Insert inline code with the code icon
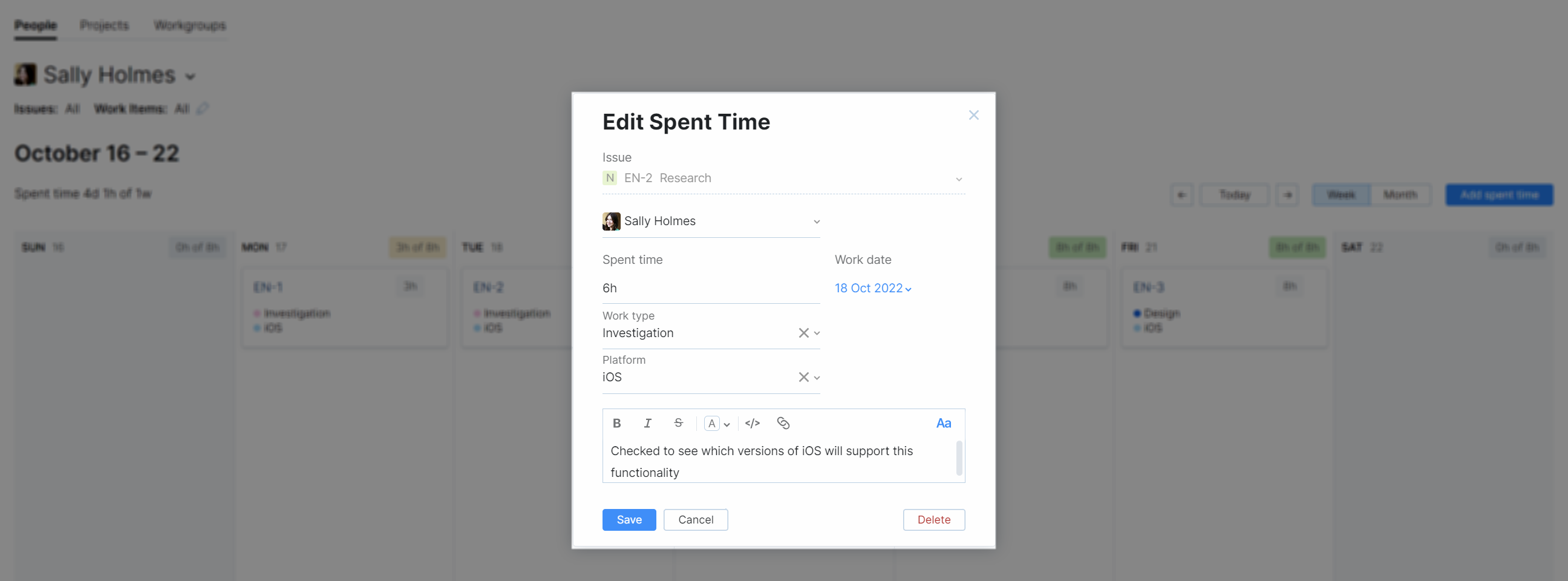Image resolution: width=1568 pixels, height=581 pixels. [753, 423]
